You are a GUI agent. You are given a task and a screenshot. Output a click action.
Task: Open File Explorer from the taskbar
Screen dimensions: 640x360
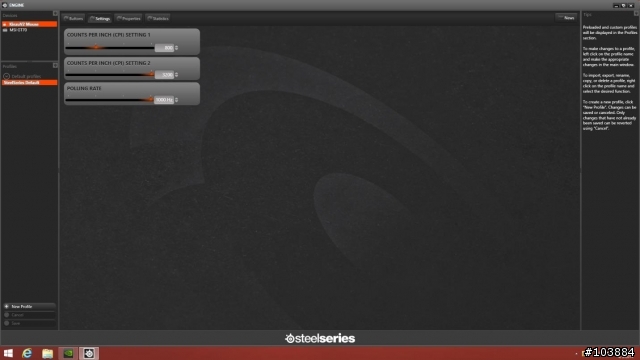[47, 353]
